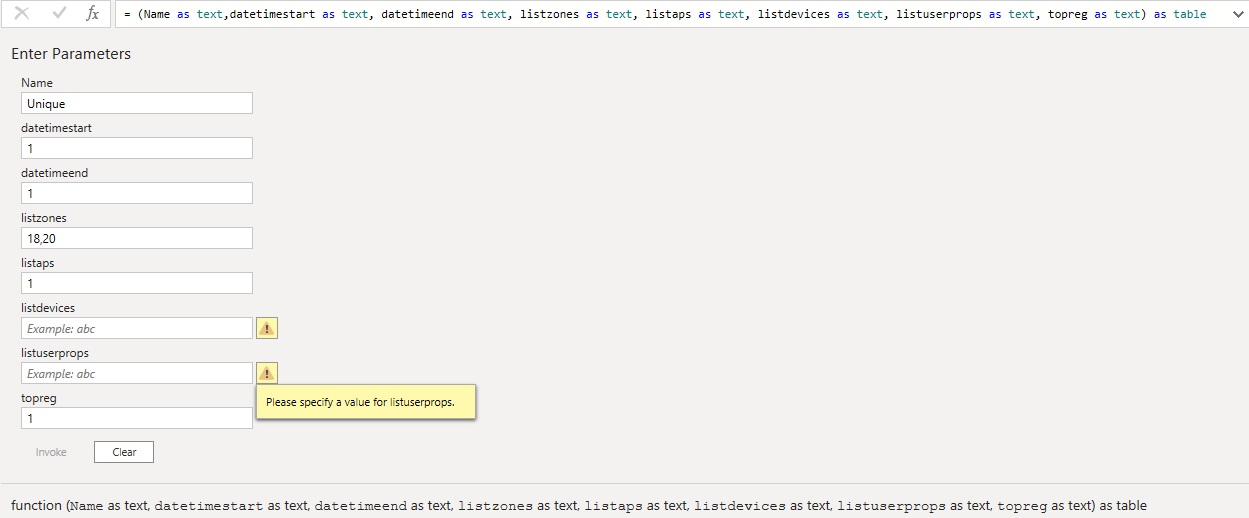1249x518 pixels.
Task: Click the warning icon beside listuserprops
Action: coord(267,373)
